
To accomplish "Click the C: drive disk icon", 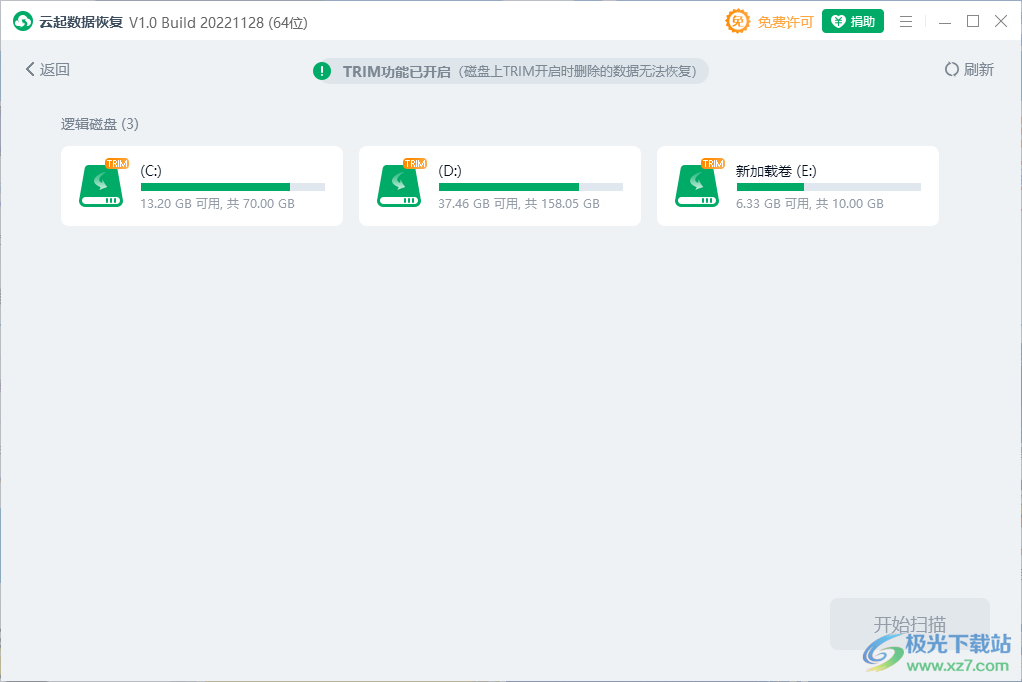I will [x=101, y=186].
